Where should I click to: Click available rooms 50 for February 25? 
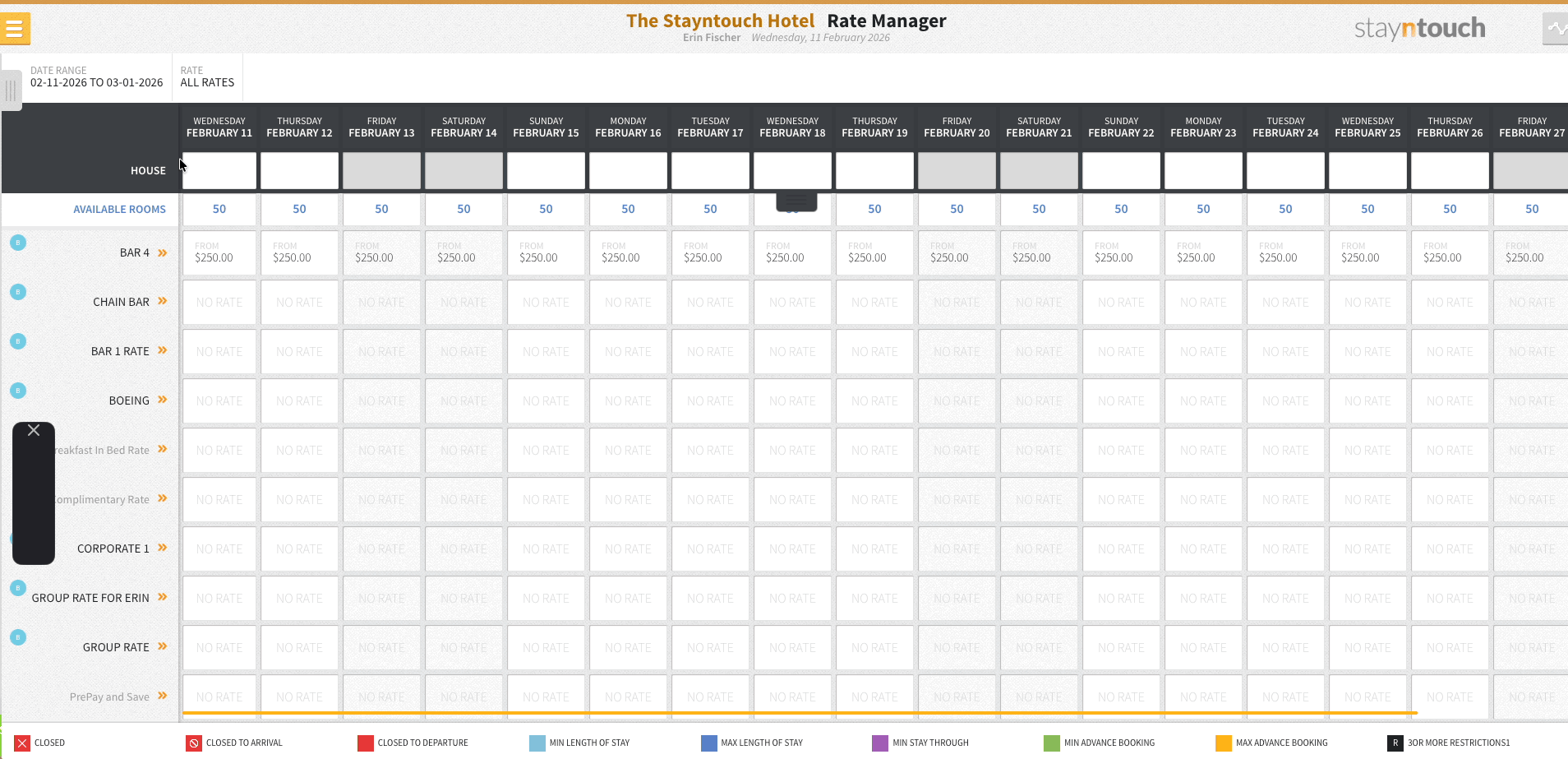click(x=1367, y=210)
